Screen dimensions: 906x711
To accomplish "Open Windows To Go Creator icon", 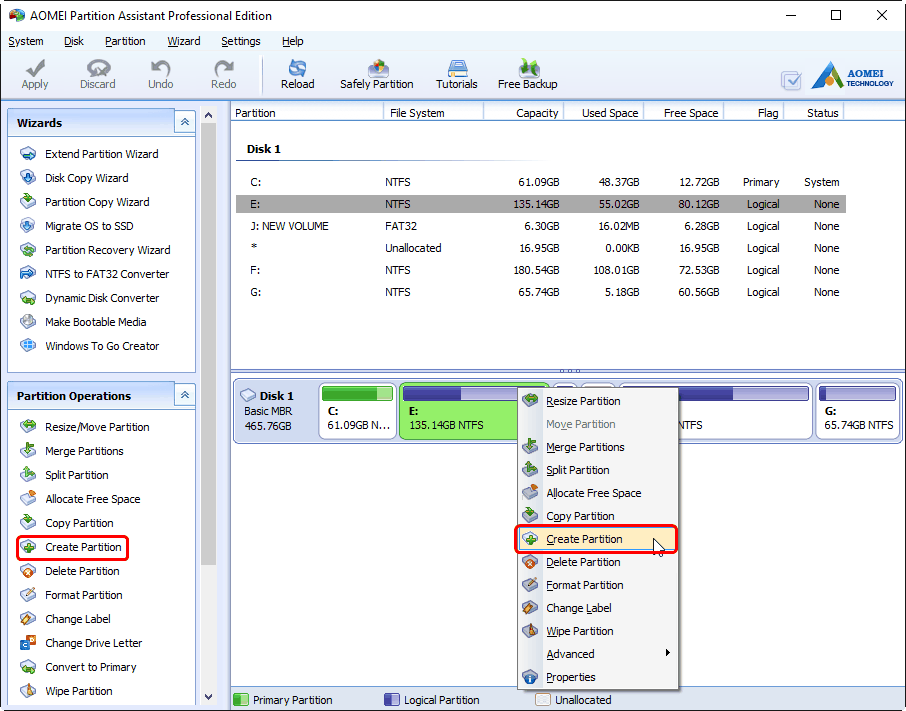I will coord(28,345).
